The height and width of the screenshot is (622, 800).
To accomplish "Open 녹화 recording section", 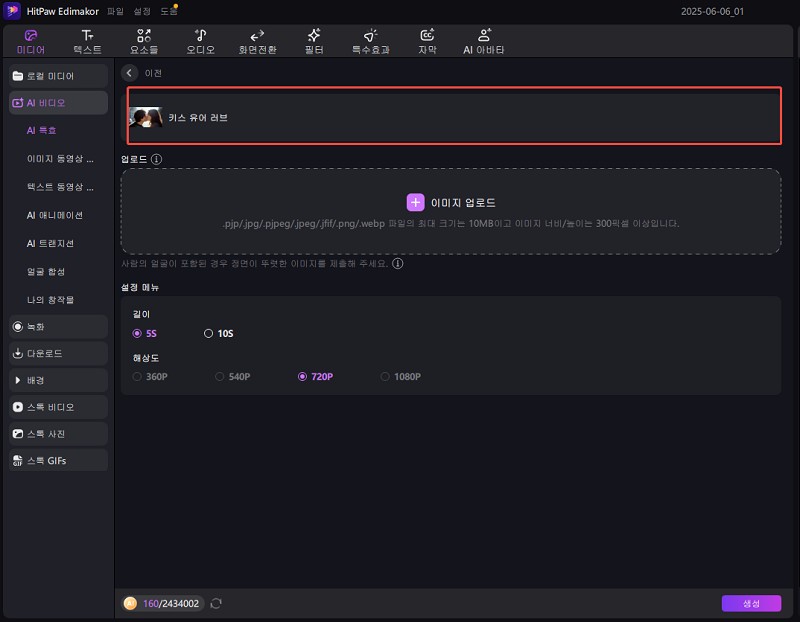I will [x=58, y=327].
